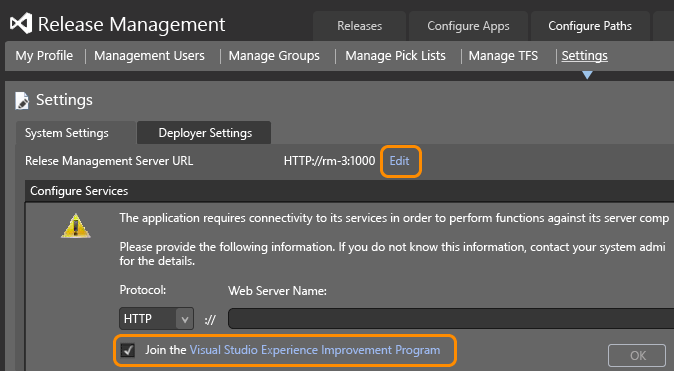Open Manage Groups section
The image size is (674, 371).
point(274,55)
